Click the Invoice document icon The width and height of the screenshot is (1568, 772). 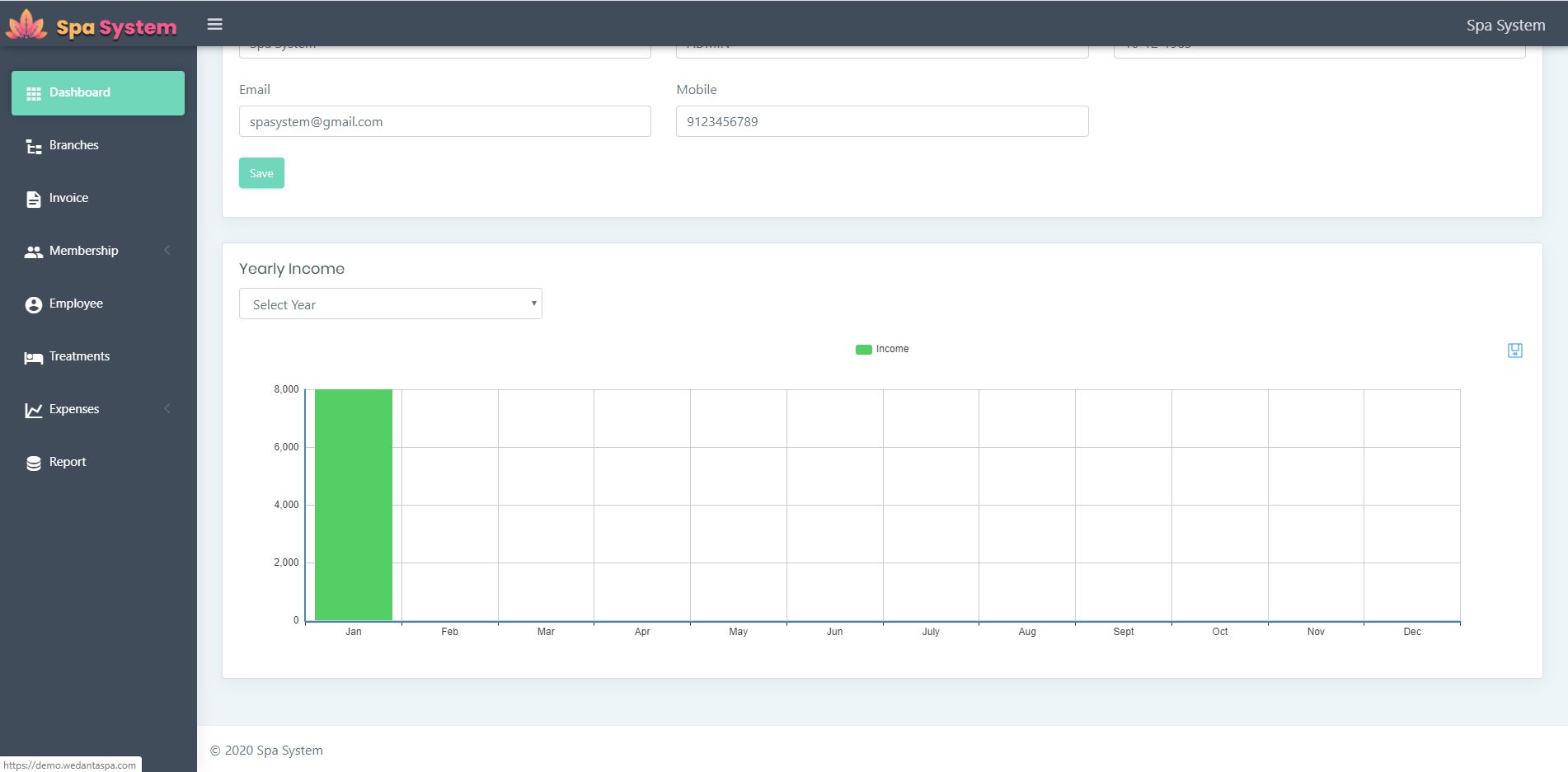[x=33, y=199]
